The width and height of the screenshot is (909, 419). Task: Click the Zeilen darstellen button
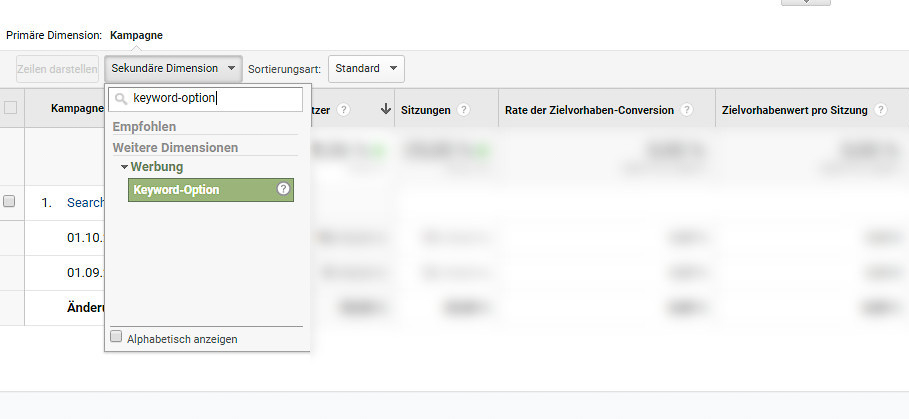pos(56,69)
